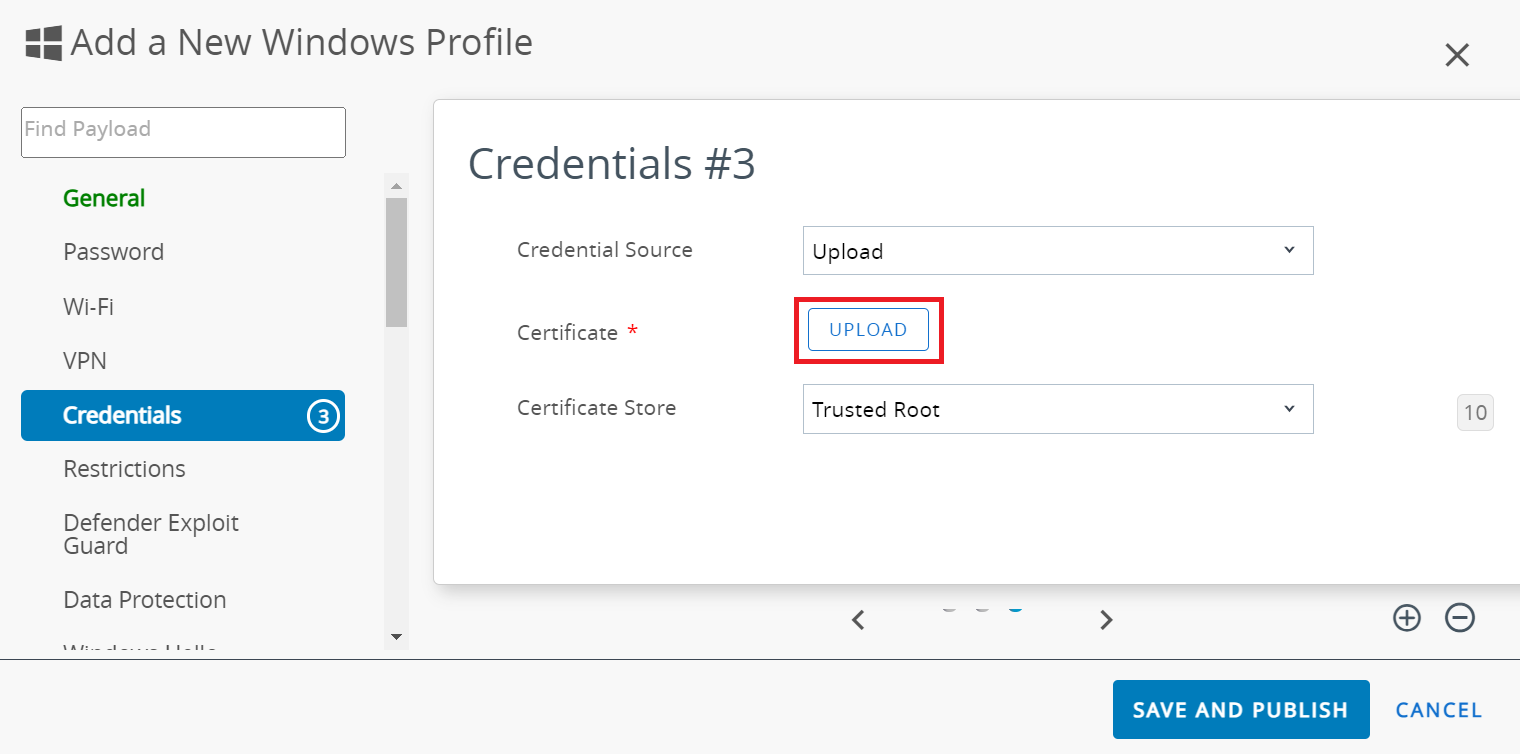
Task: Choose the Wi-Fi payload
Action: (x=88, y=306)
